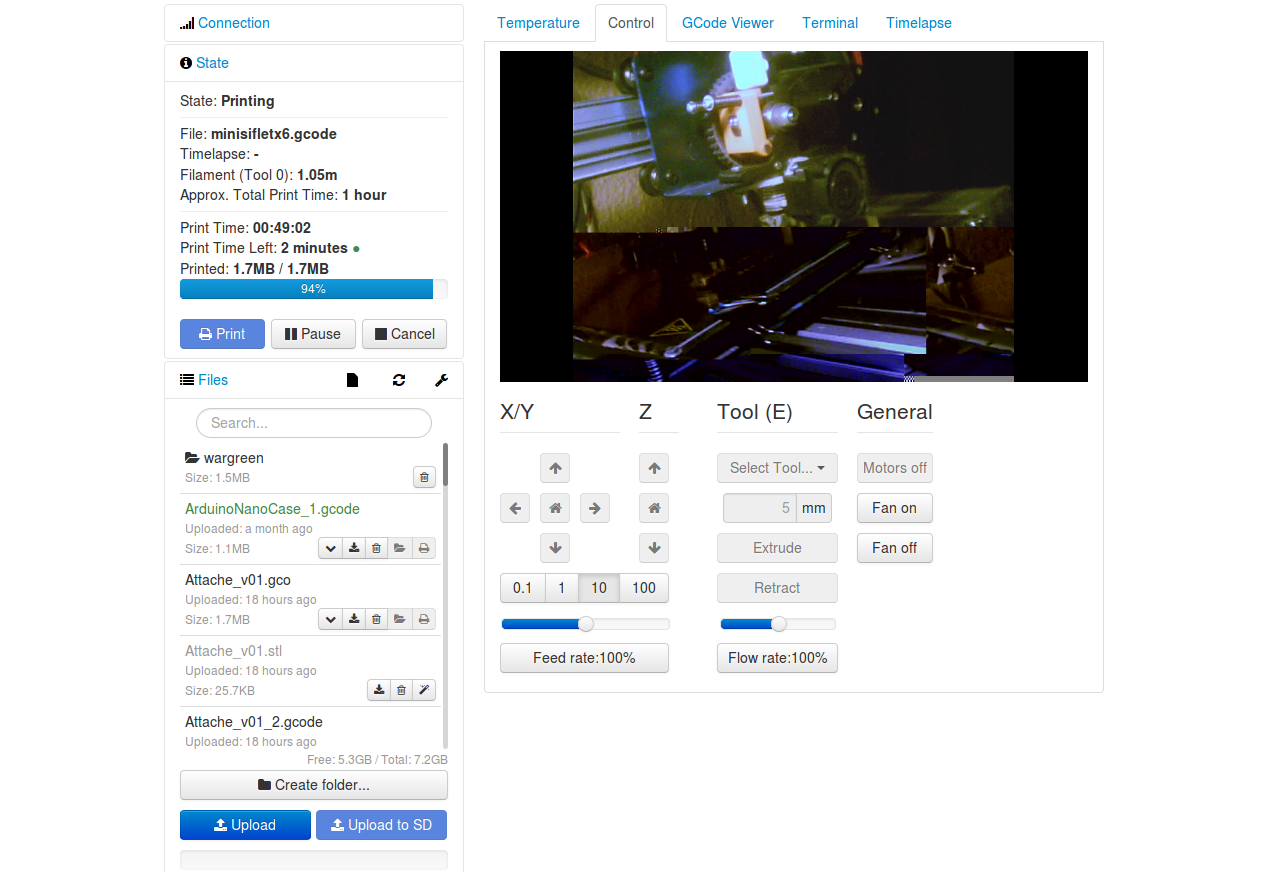This screenshot has height=872, width=1267.
Task: Refresh the file list
Action: (399, 380)
